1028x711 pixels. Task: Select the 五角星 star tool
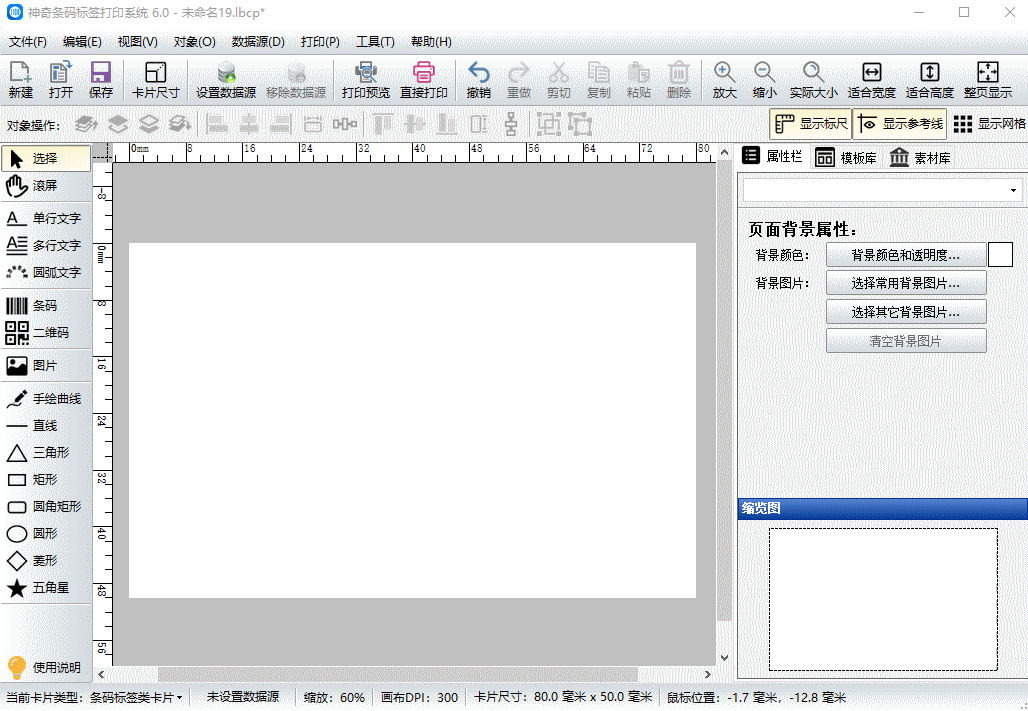46,588
